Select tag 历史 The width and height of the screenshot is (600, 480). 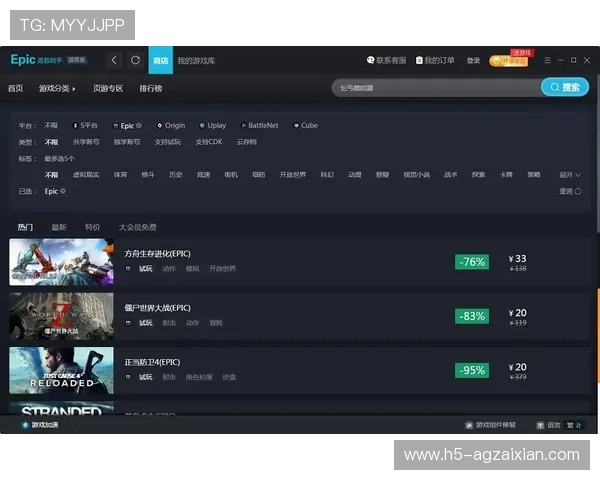coord(176,175)
